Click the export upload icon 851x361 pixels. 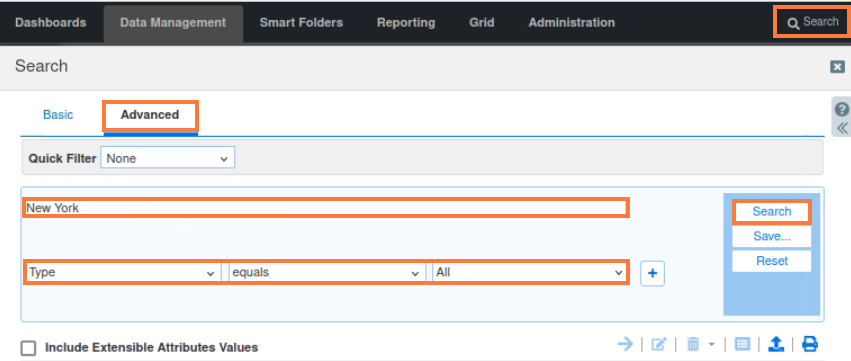(776, 344)
